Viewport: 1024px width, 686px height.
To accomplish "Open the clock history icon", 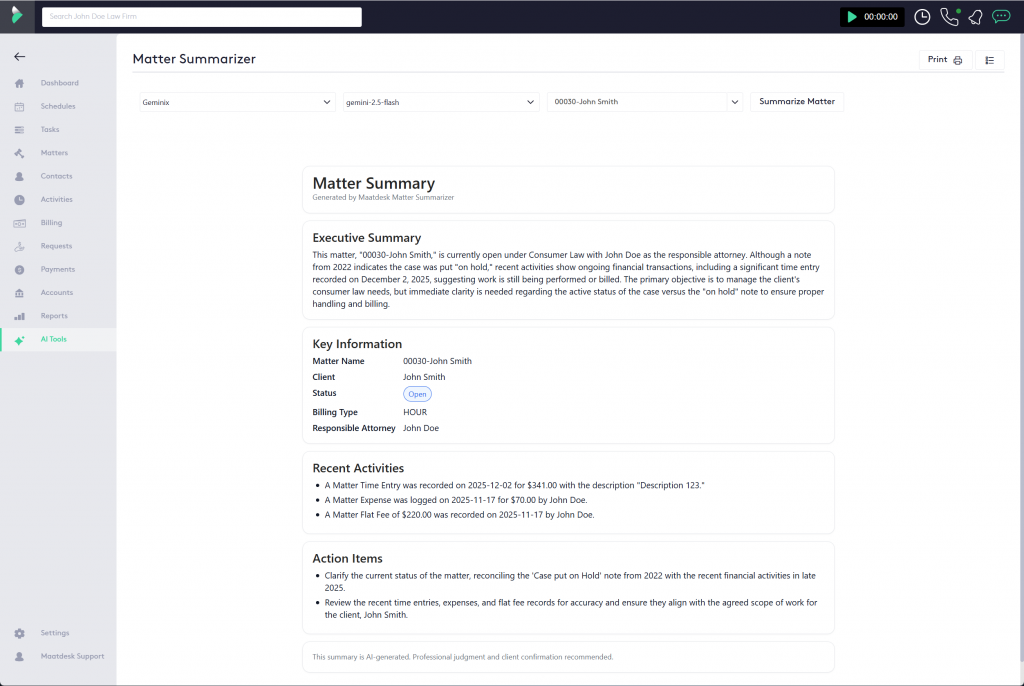I will 922,17.
